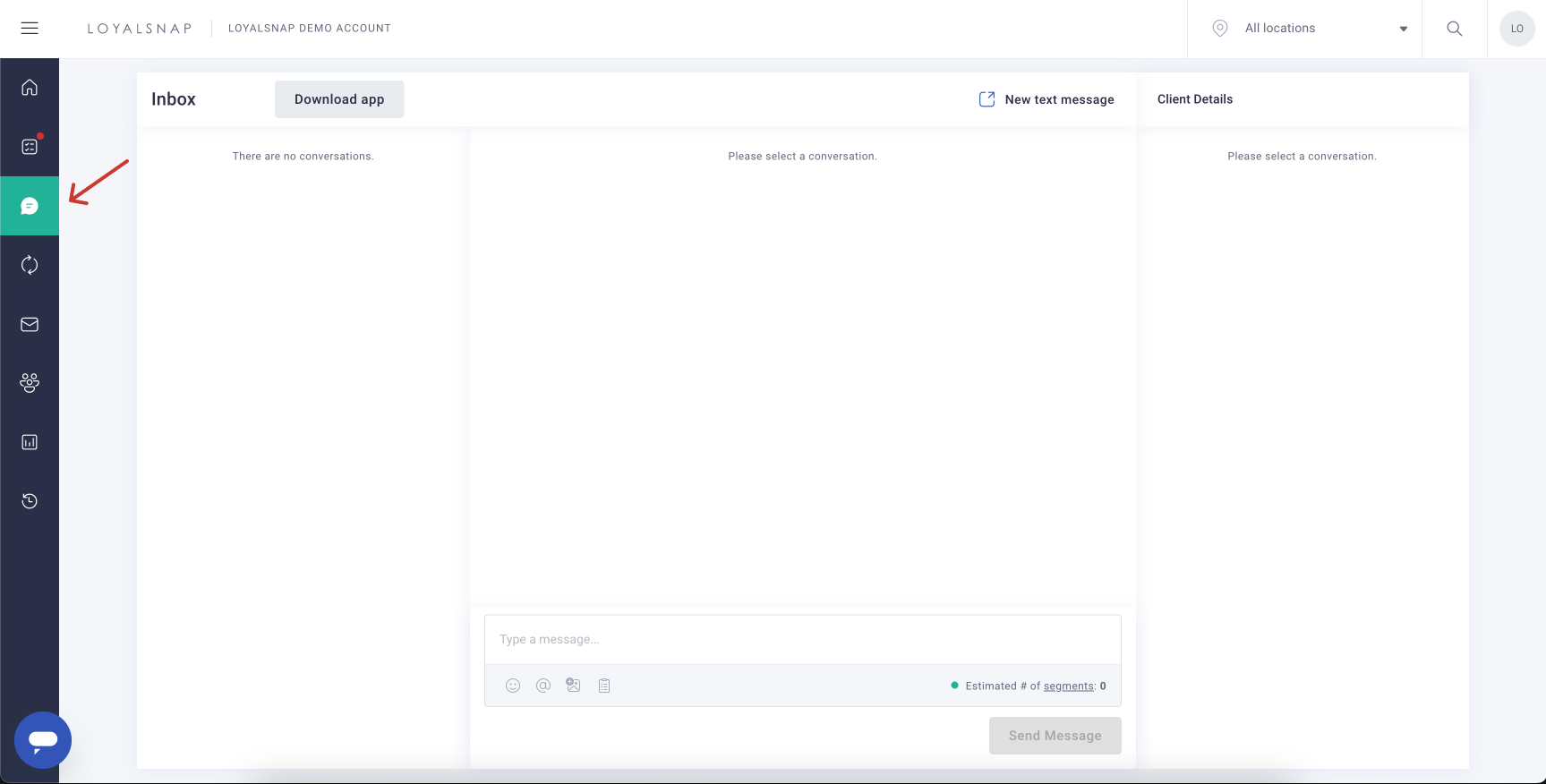Viewport: 1546px width, 784px height.
Task: Open the tasks icon with red notification dot
Action: 30,146
